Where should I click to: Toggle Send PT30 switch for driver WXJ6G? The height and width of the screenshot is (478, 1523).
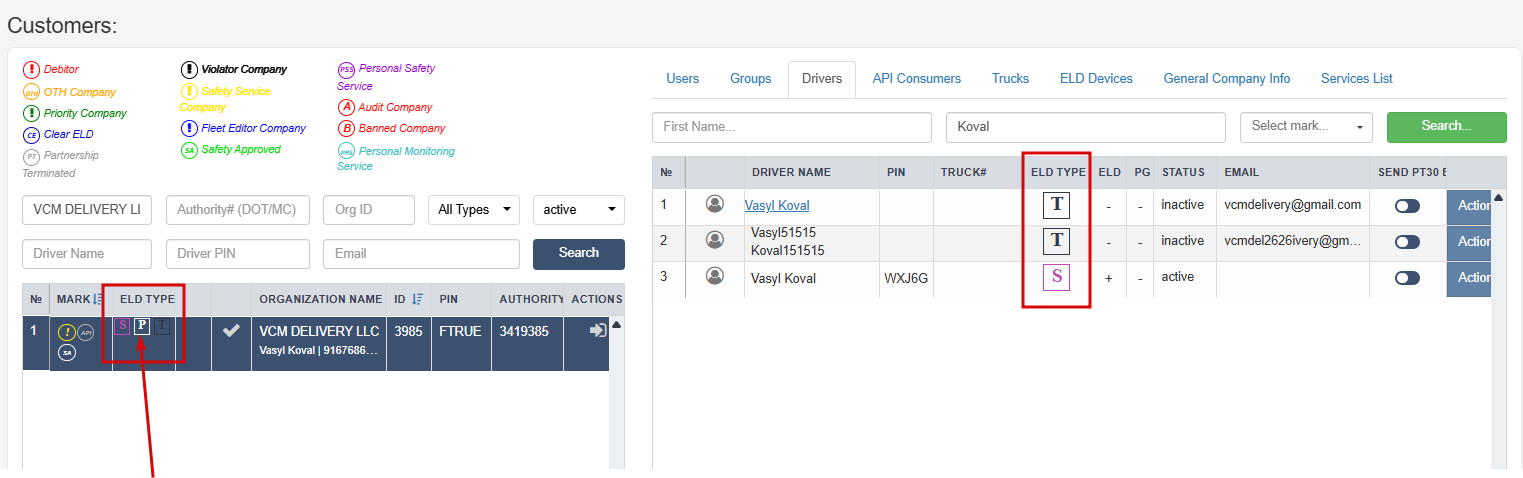1407,278
